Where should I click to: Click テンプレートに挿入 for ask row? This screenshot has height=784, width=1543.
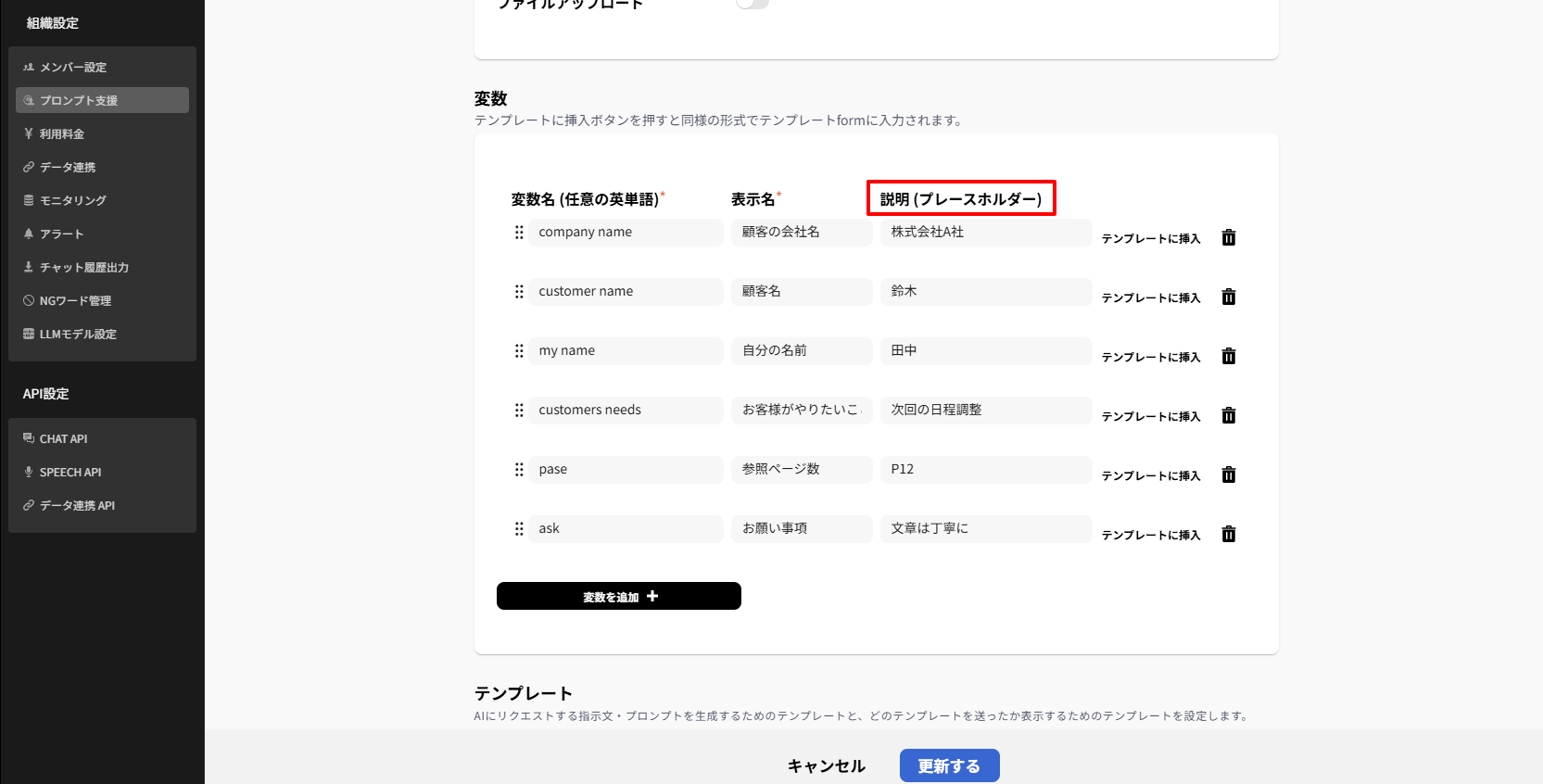click(1150, 536)
